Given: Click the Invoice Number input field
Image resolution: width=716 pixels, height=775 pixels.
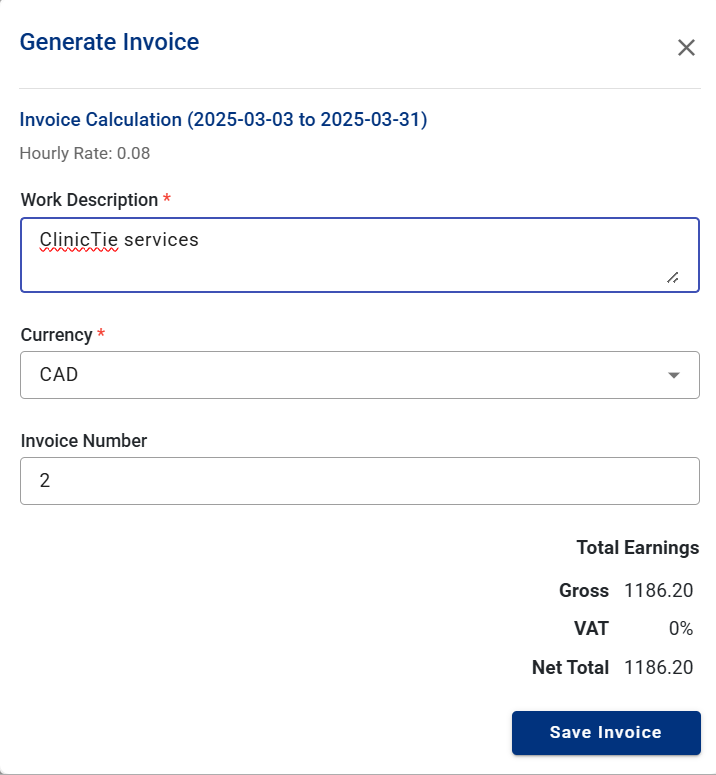Looking at the screenshot, I should [360, 481].
